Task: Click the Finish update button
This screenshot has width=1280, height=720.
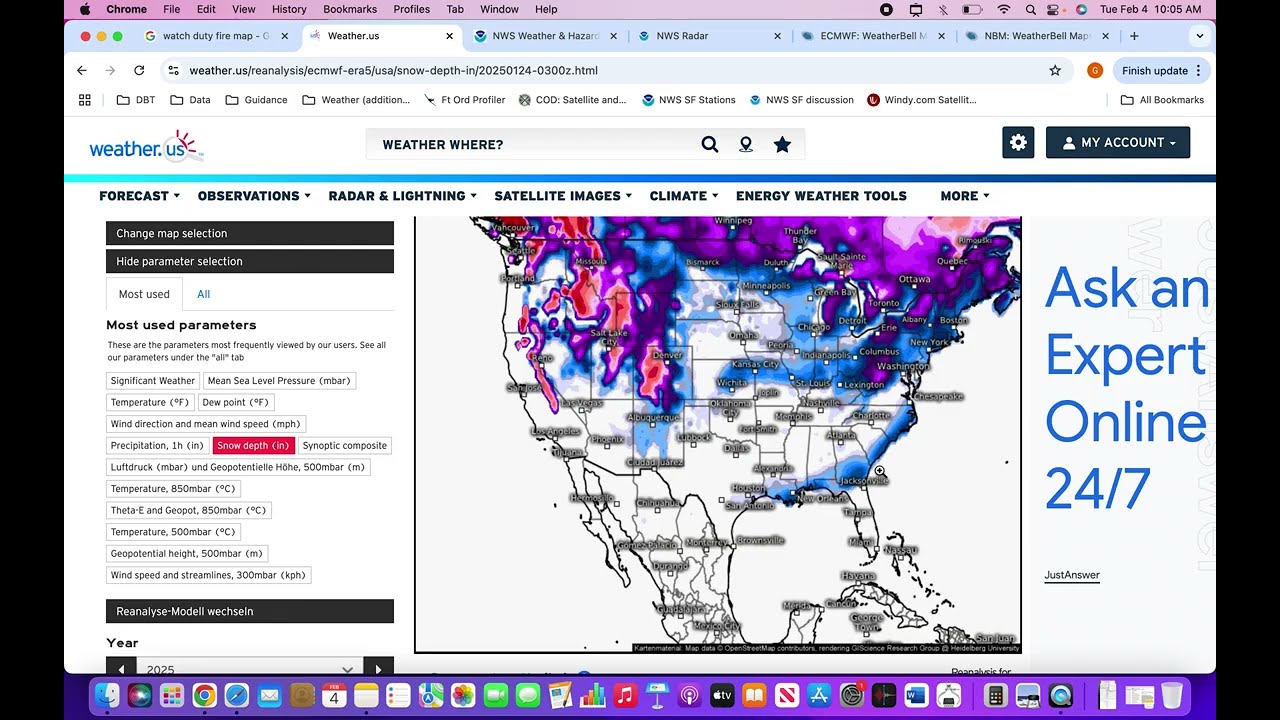Action: [x=1161, y=71]
